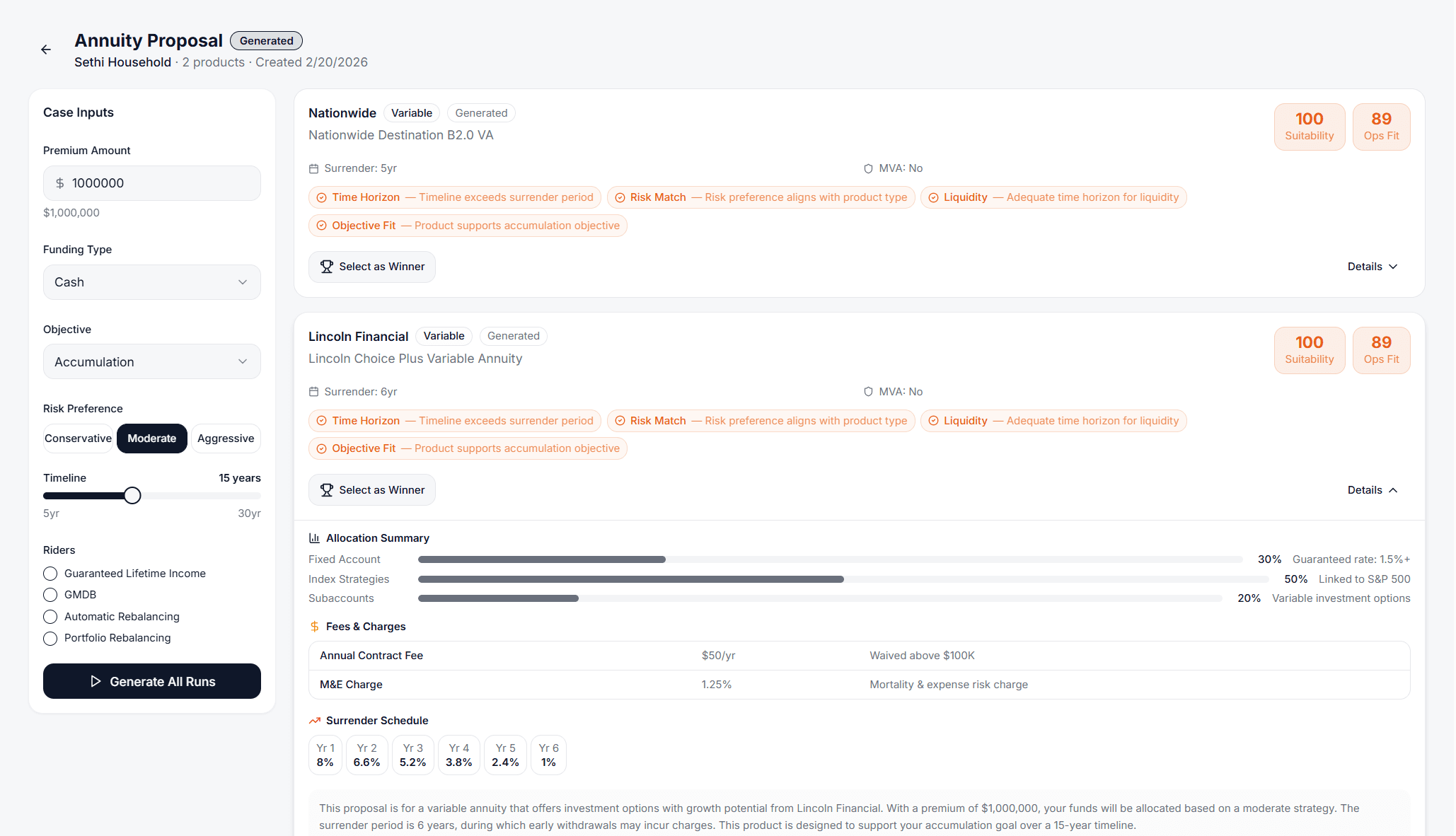Click the Nationwide Ops Fit 89 badge
This screenshot has width=1456, height=836.
point(1382,127)
